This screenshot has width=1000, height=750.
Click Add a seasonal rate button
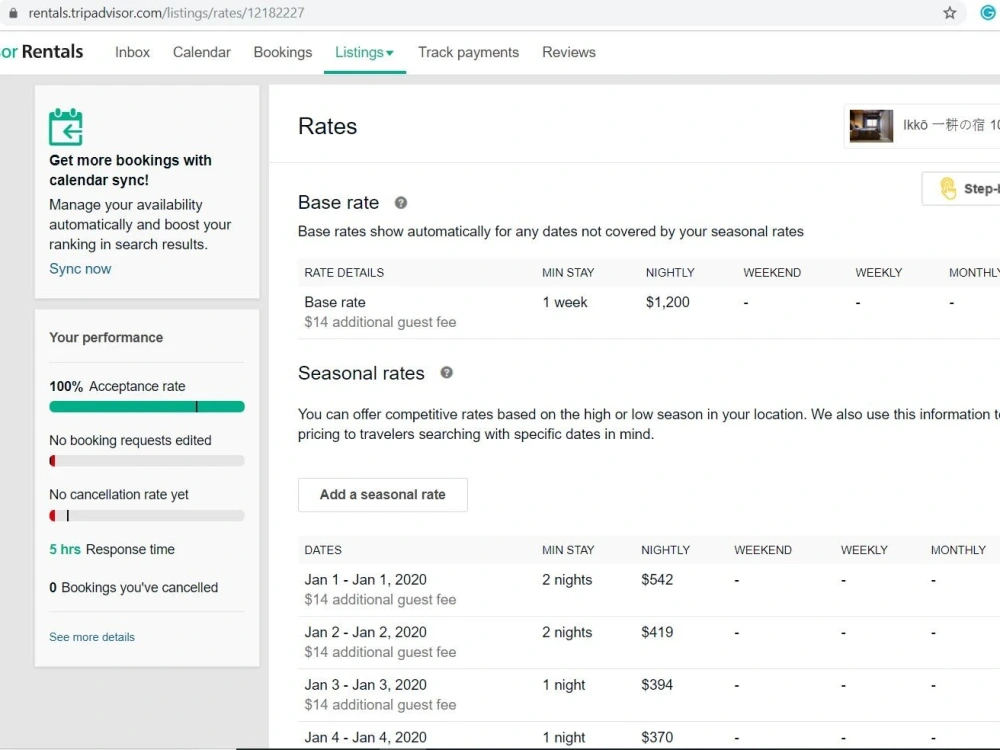click(x=383, y=495)
